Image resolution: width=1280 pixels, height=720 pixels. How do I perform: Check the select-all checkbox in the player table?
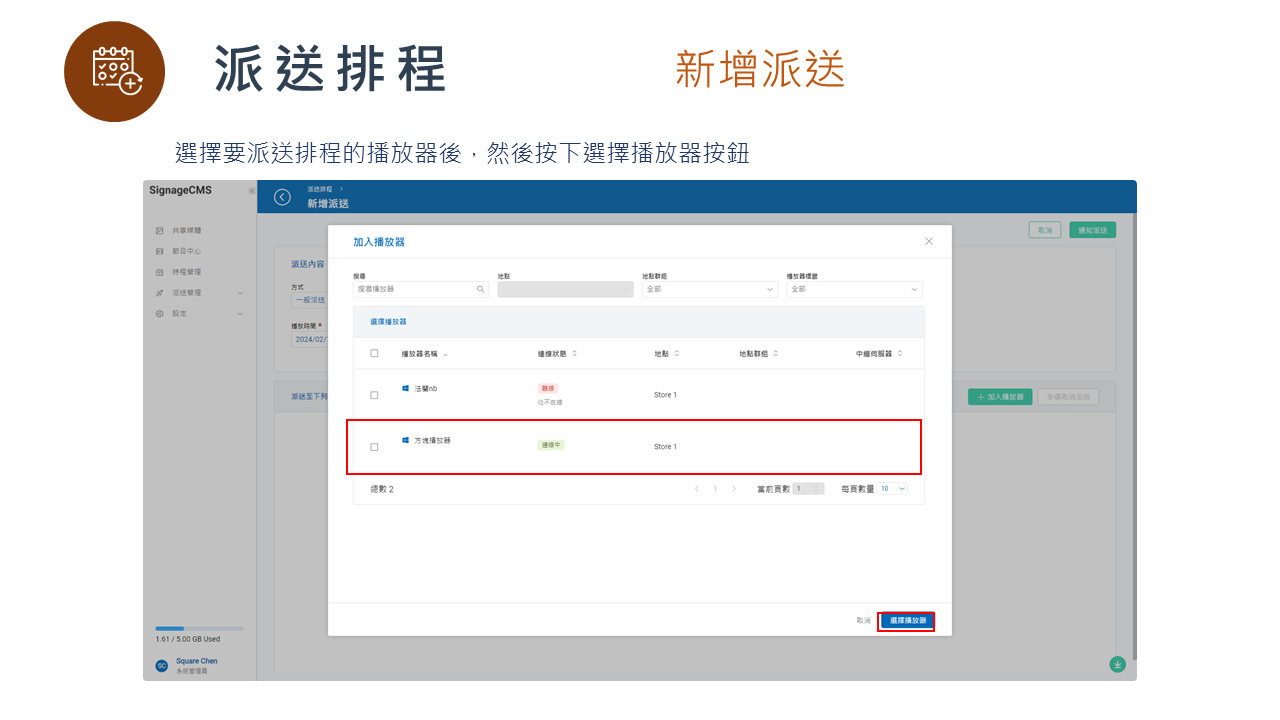(x=374, y=353)
